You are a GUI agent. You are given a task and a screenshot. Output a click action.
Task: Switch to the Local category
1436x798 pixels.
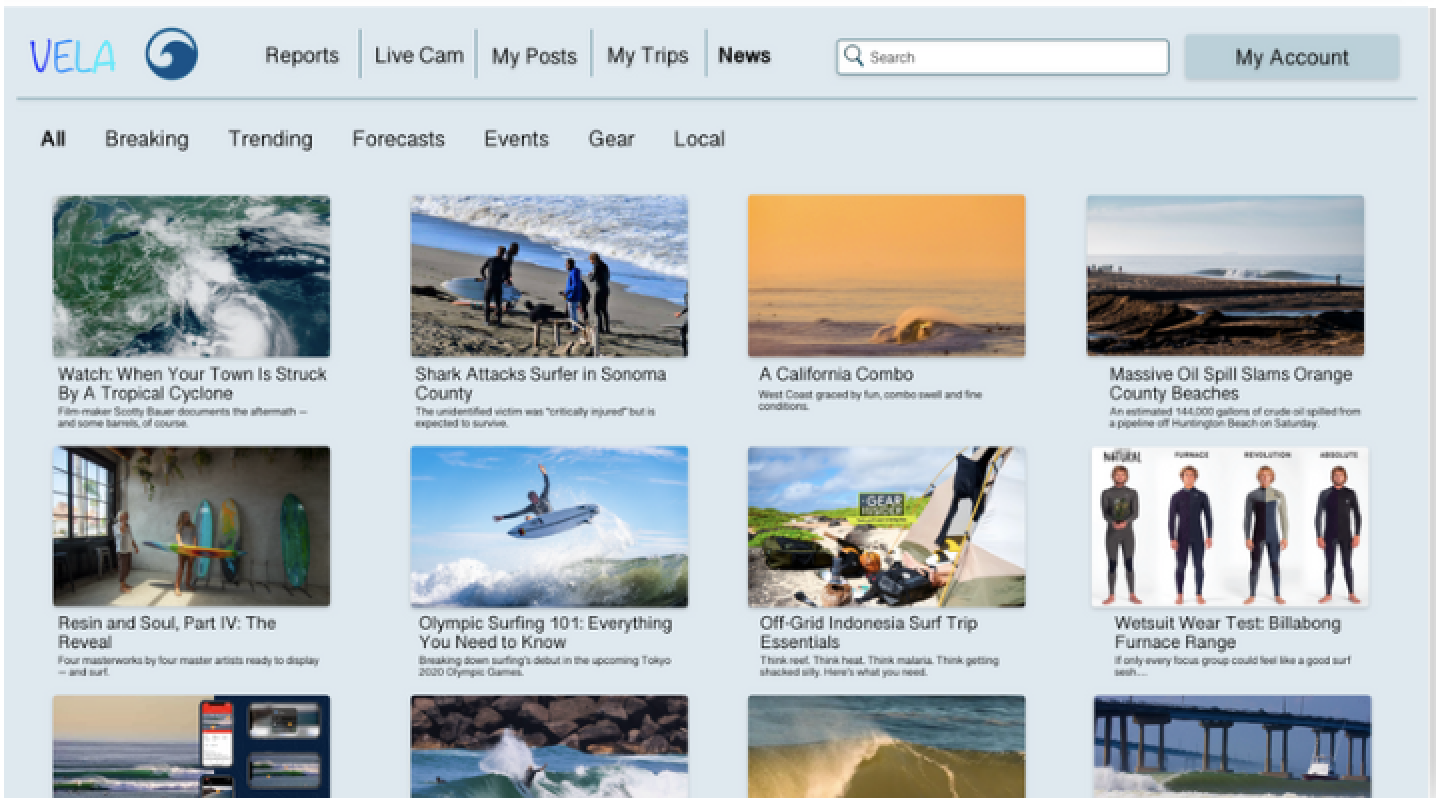click(699, 139)
